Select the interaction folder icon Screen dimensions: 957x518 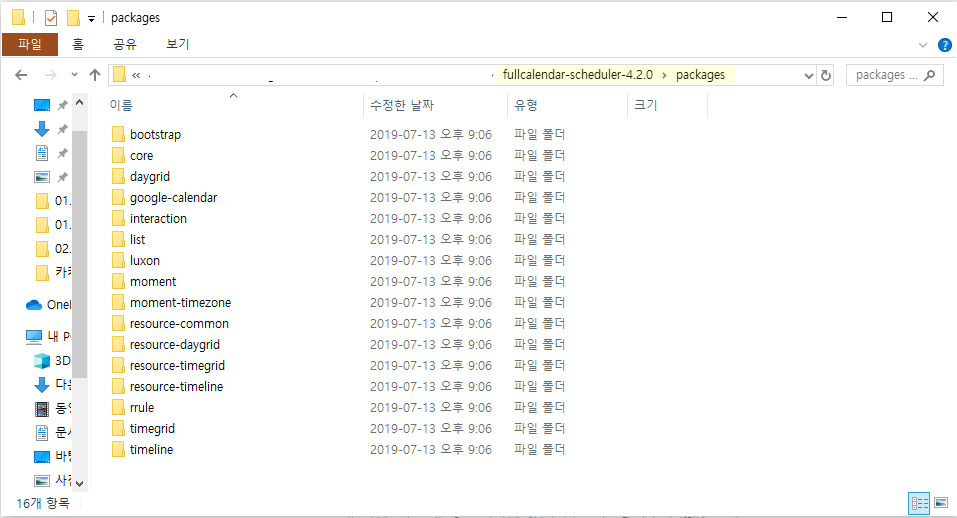coord(118,218)
